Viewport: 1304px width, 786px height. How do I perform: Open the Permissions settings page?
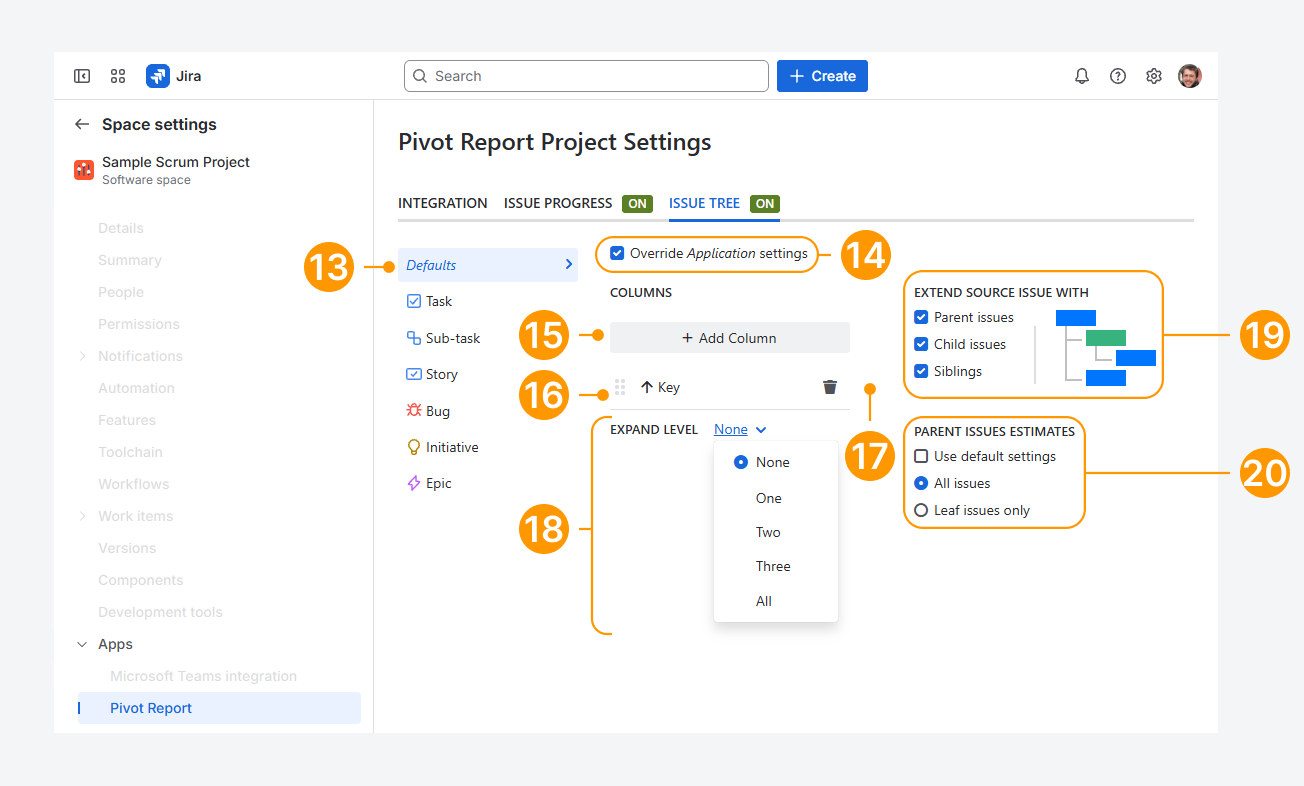point(139,324)
